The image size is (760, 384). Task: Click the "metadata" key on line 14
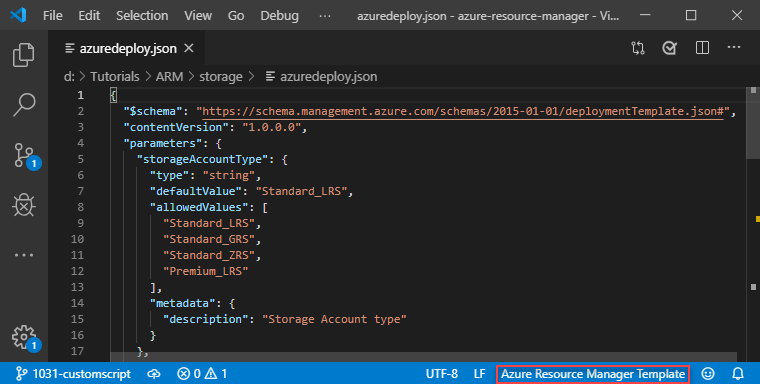pyautogui.click(x=183, y=303)
